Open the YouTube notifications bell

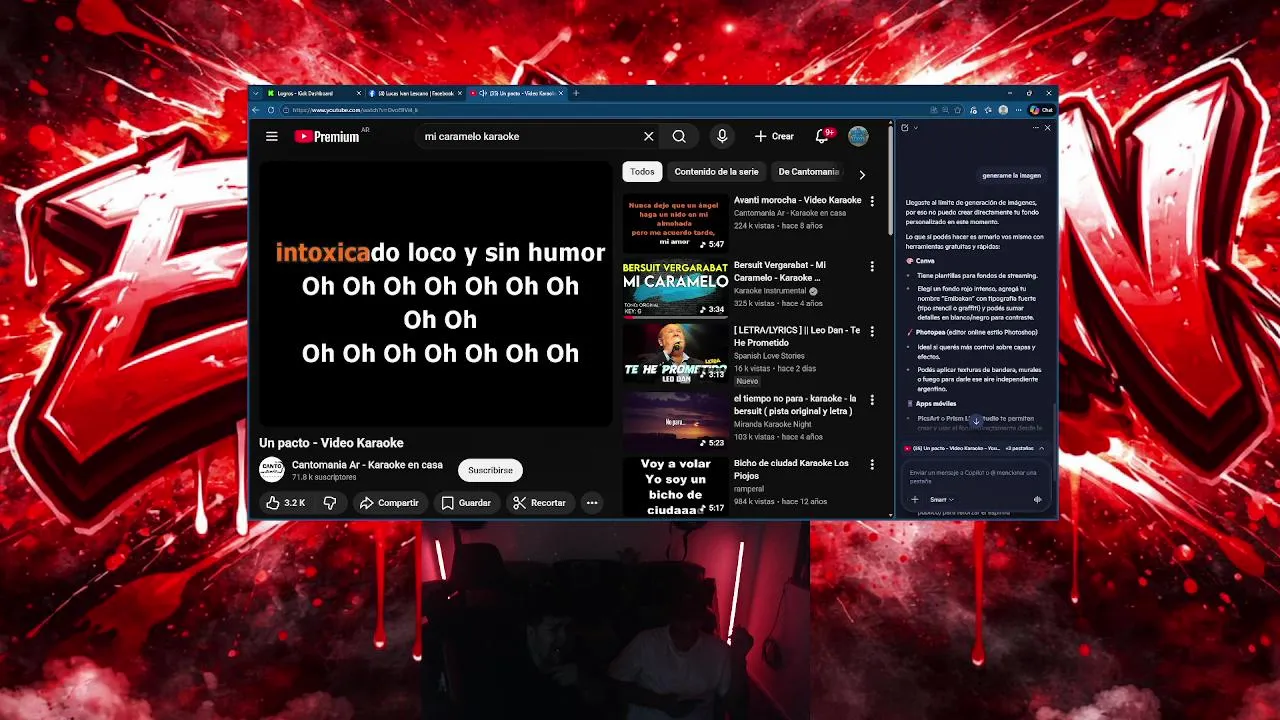(822, 136)
